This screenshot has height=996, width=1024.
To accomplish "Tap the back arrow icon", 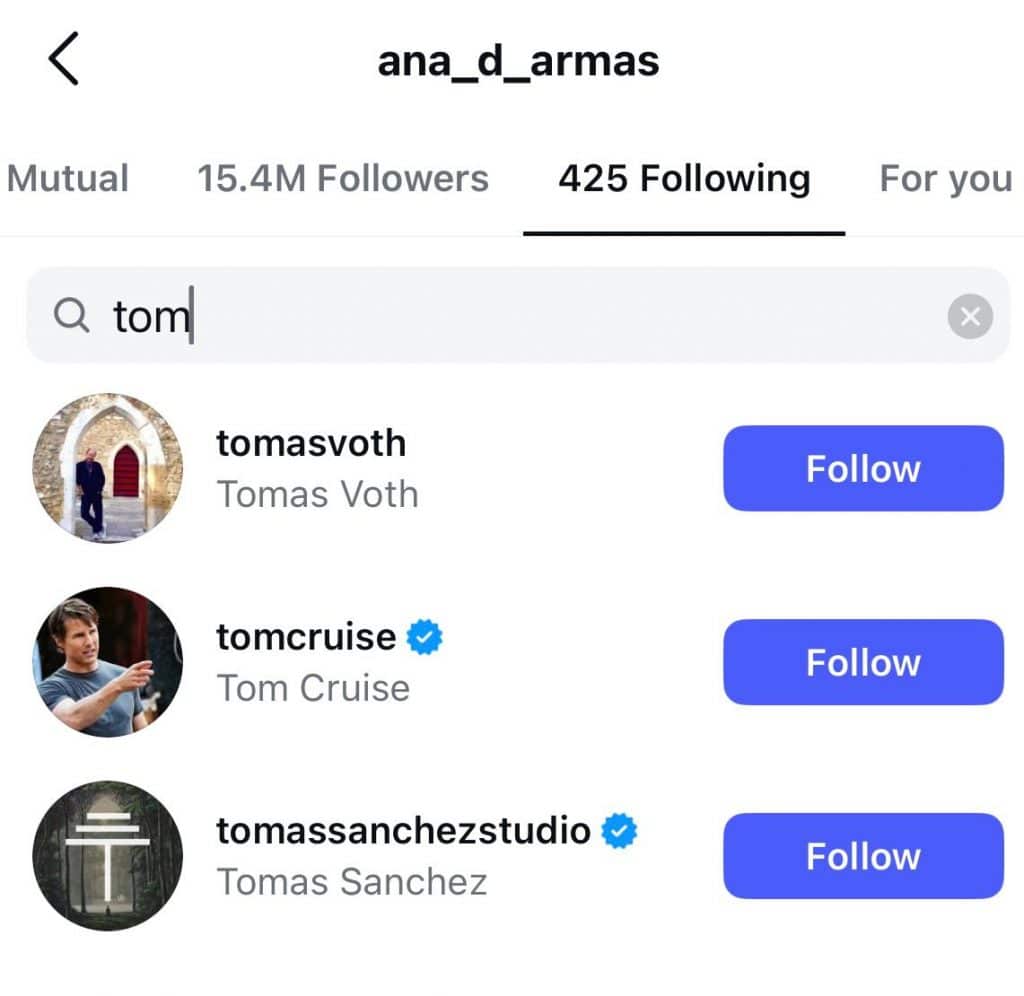I will pyautogui.click(x=63, y=61).
